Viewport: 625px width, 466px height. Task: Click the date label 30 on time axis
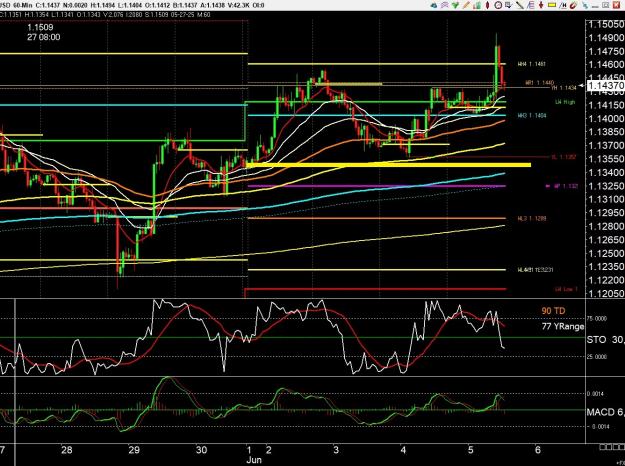click(202, 450)
